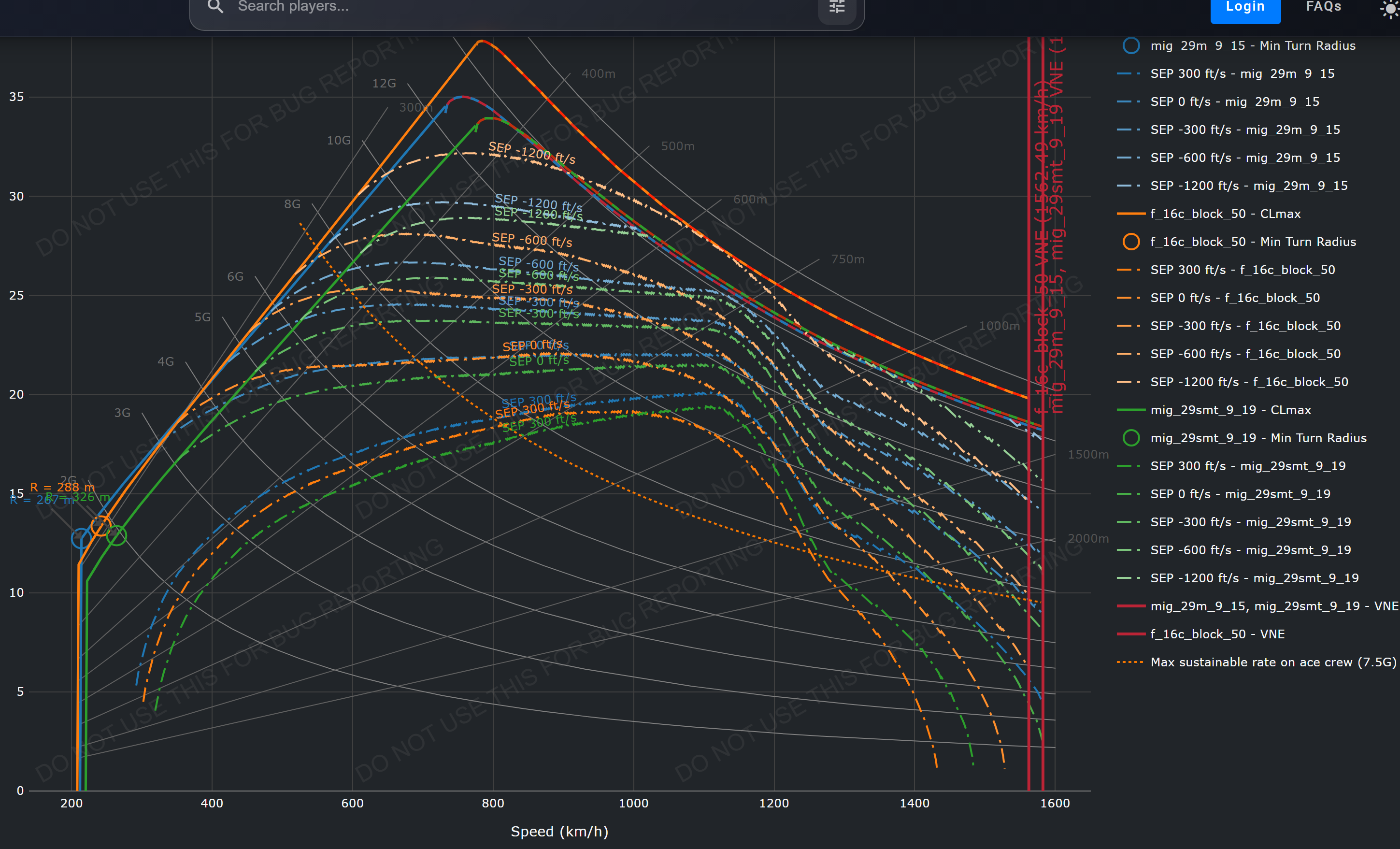Open the FAQs page
Viewport: 1400px width, 849px height.
coord(1323,7)
